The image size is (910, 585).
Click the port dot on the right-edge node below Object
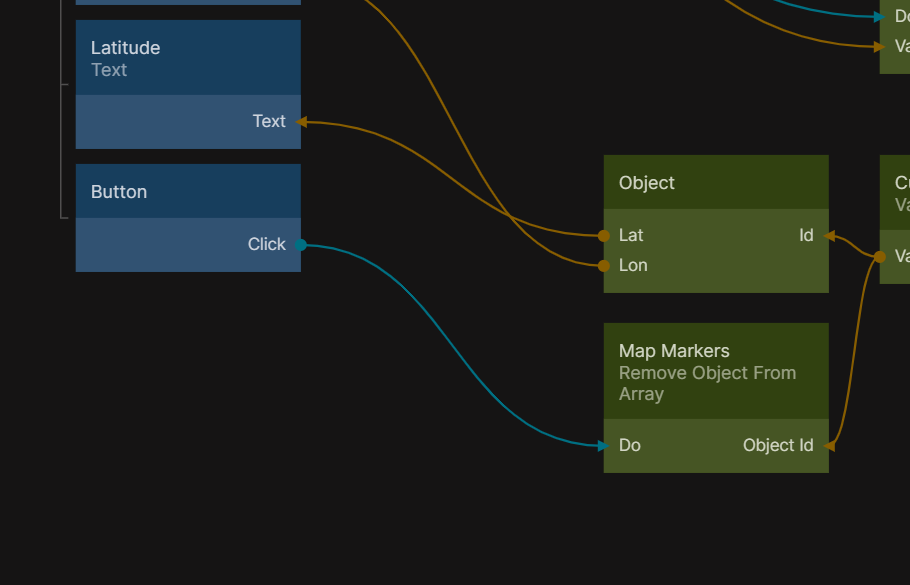(x=880, y=257)
